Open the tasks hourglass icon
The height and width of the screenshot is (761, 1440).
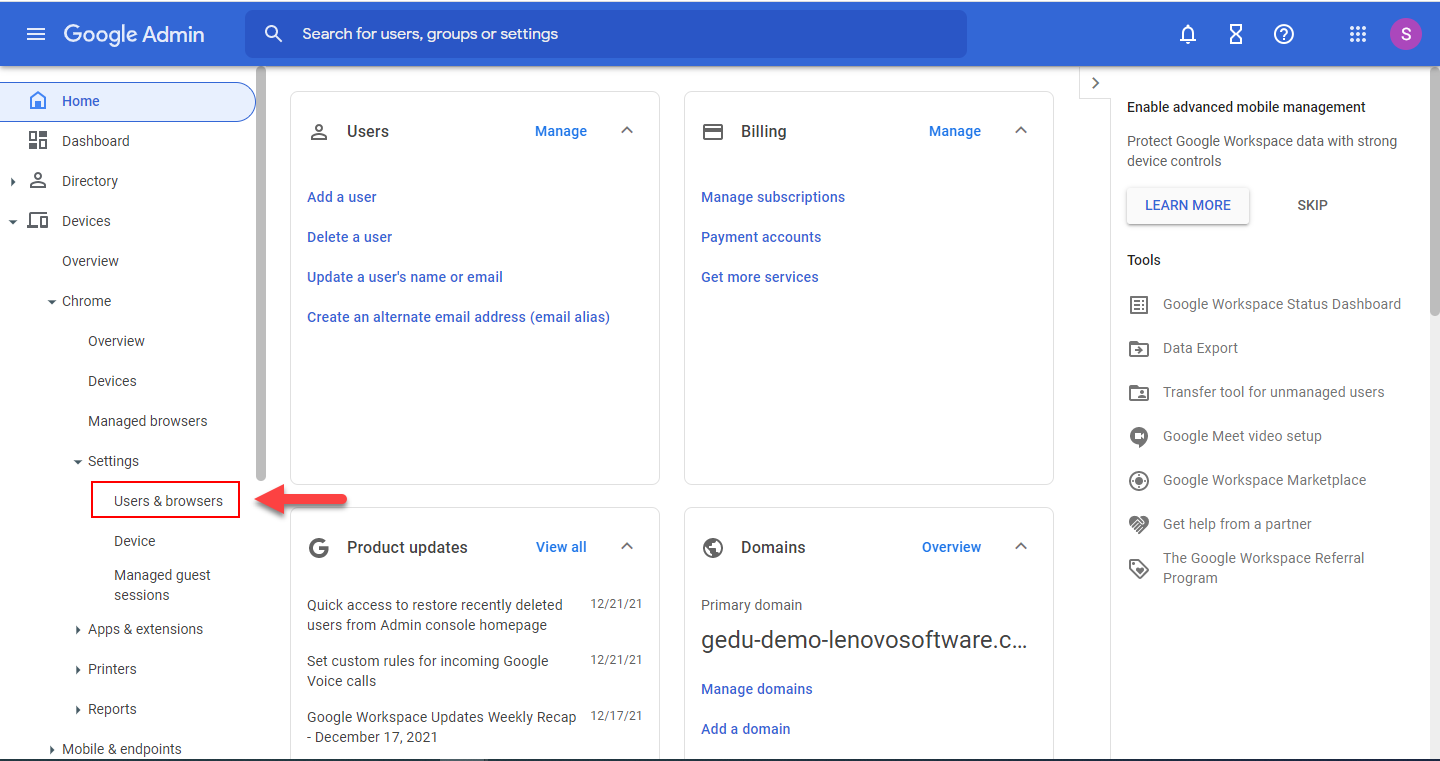[1236, 34]
